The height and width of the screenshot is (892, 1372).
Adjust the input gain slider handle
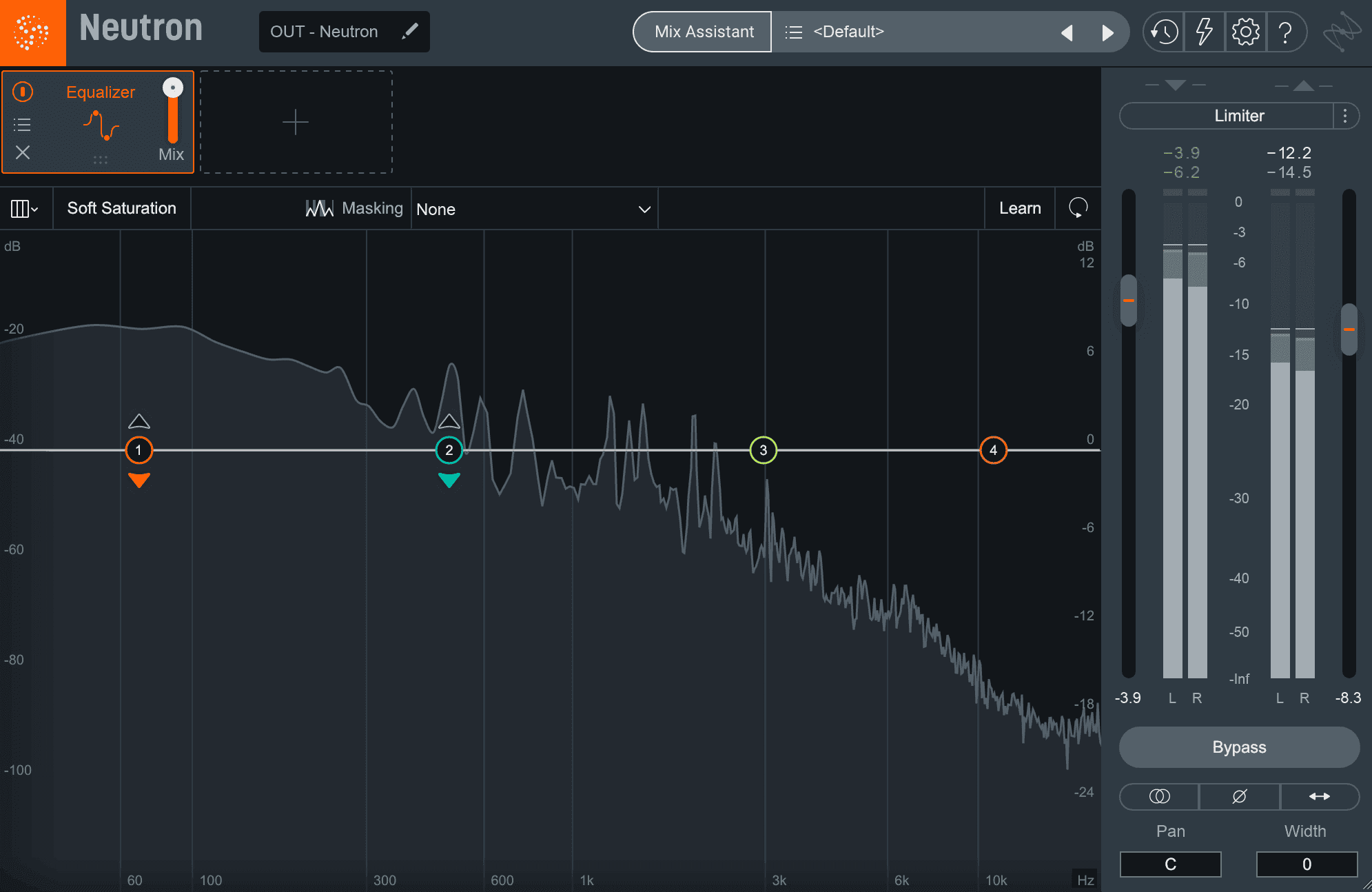tap(1129, 301)
